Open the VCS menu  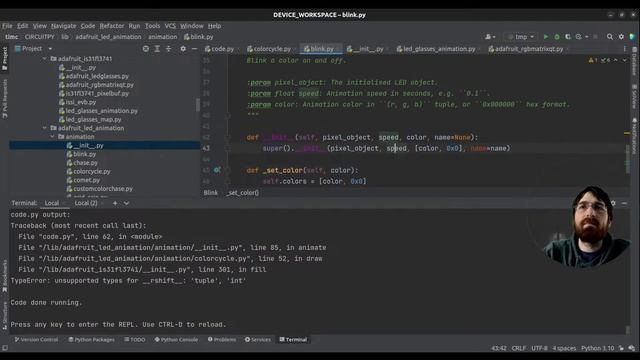coord(170,26)
